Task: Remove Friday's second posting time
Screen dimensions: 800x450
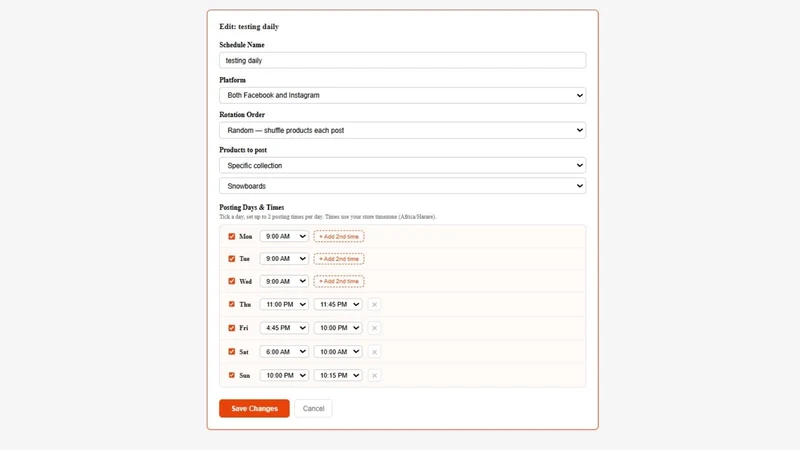Action: (x=374, y=328)
